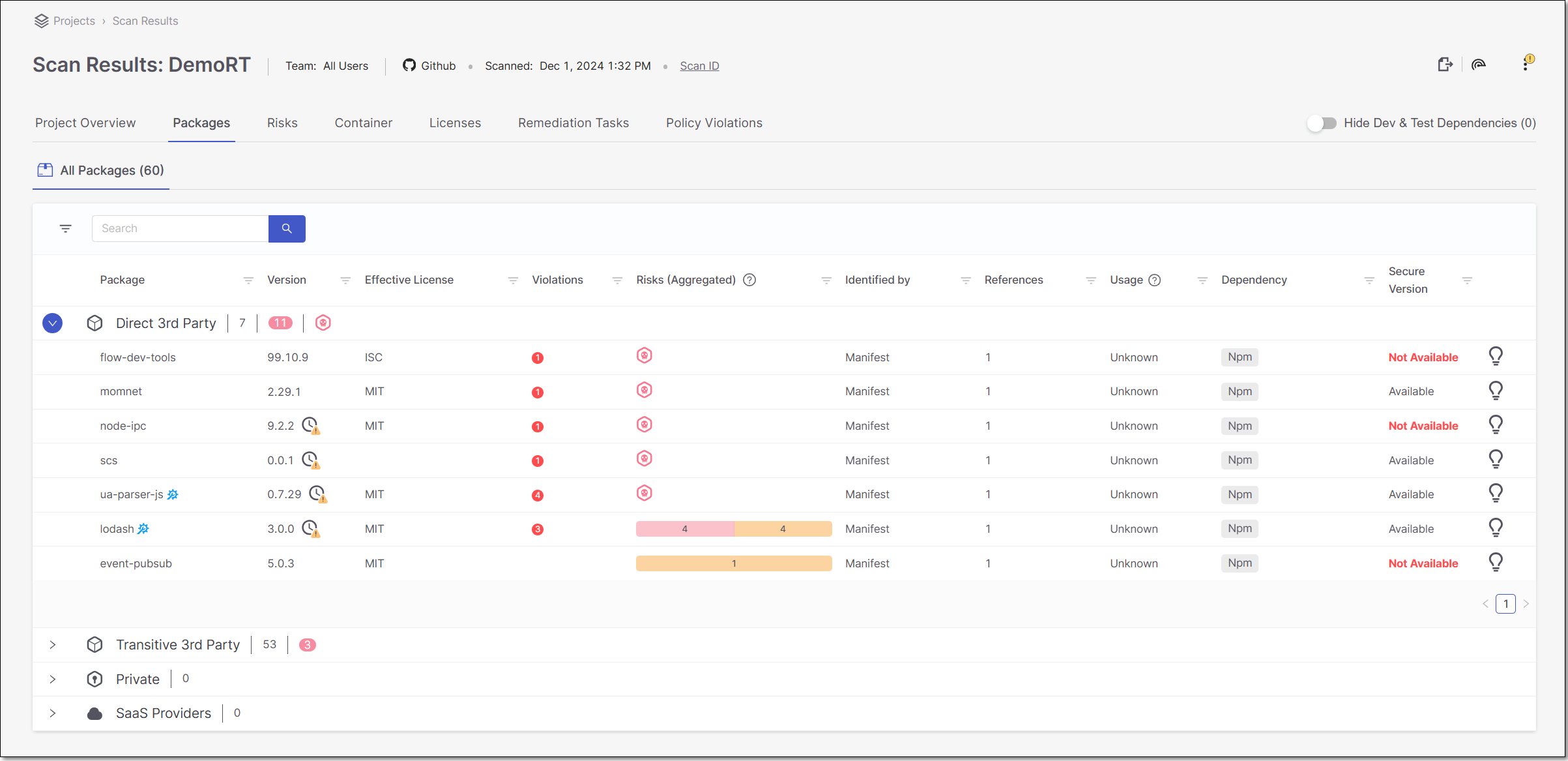This screenshot has width=1568, height=761.
Task: Click the lightbulb icon for momnet
Action: tap(1496, 391)
